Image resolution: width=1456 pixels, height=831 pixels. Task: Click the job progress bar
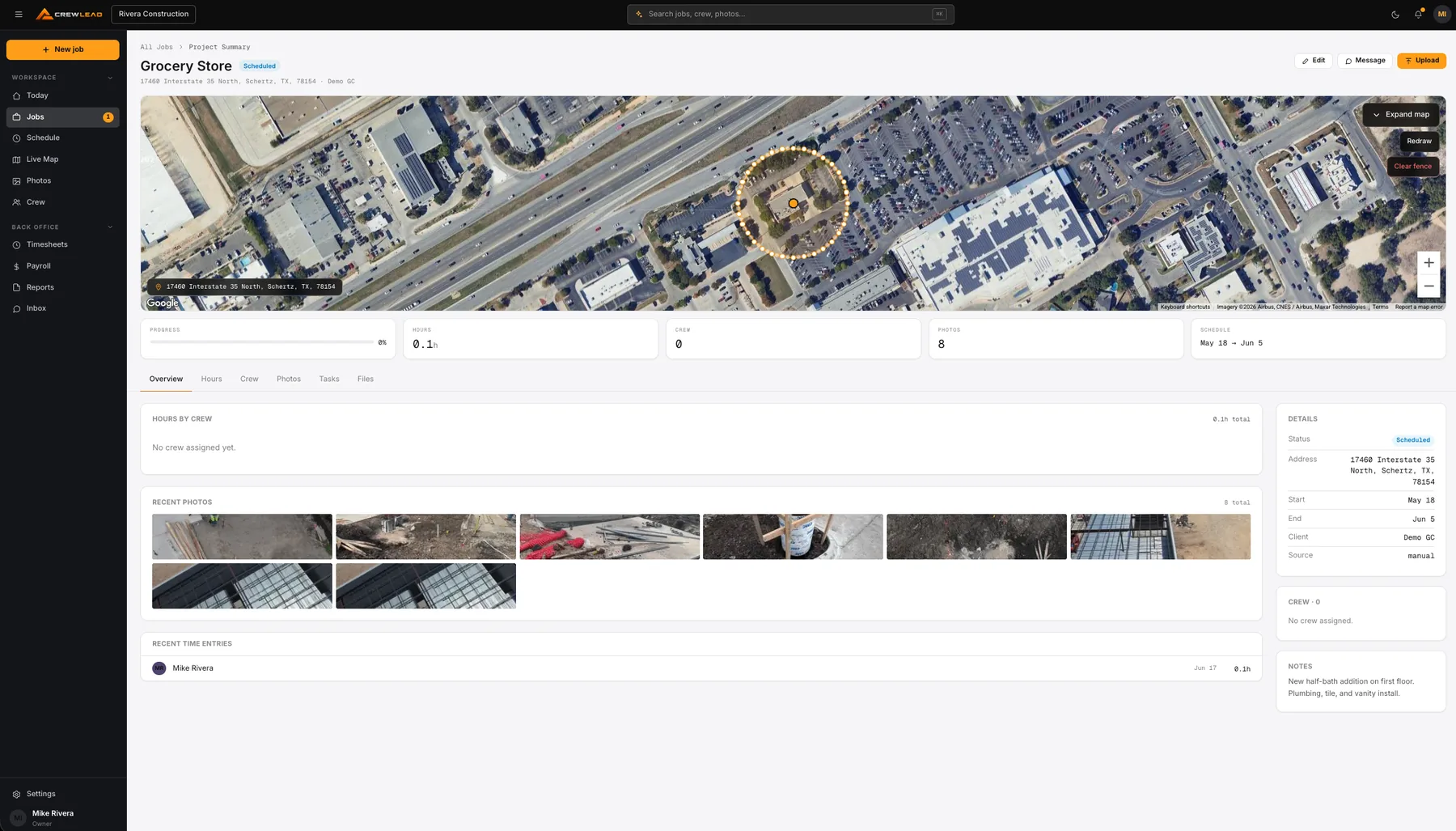[262, 342]
